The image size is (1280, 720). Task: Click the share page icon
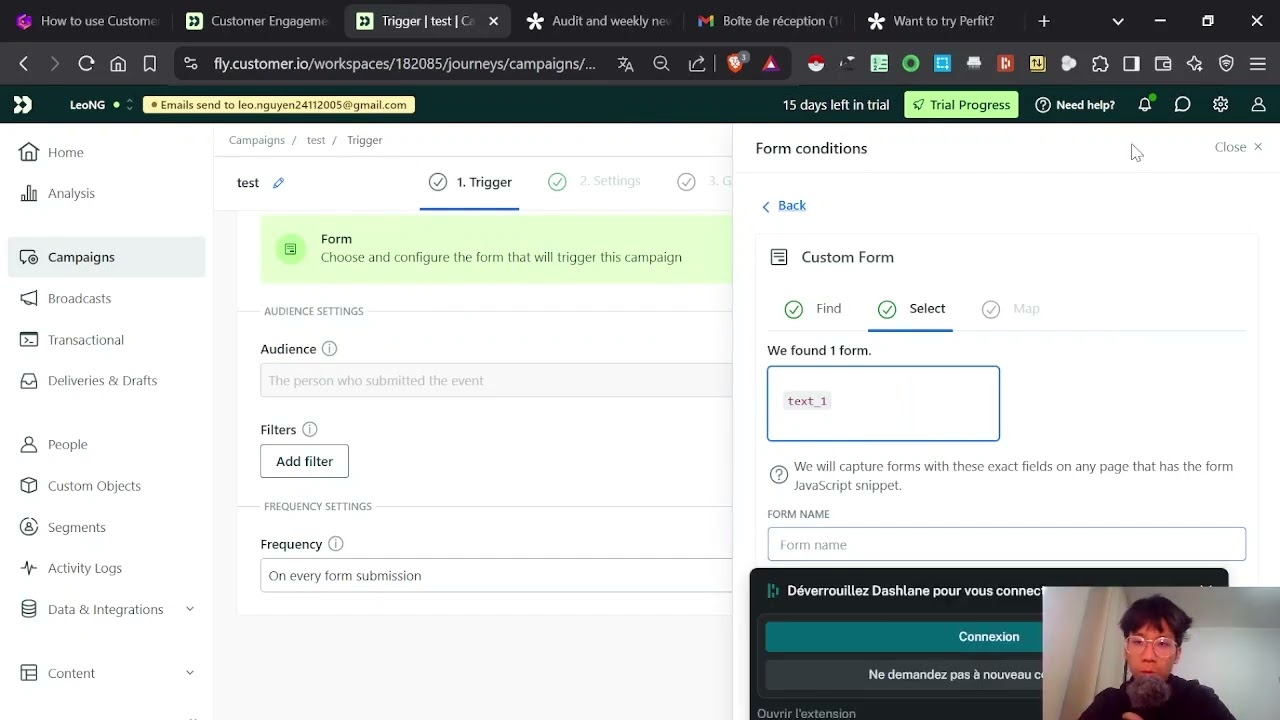pyautogui.click(x=697, y=64)
